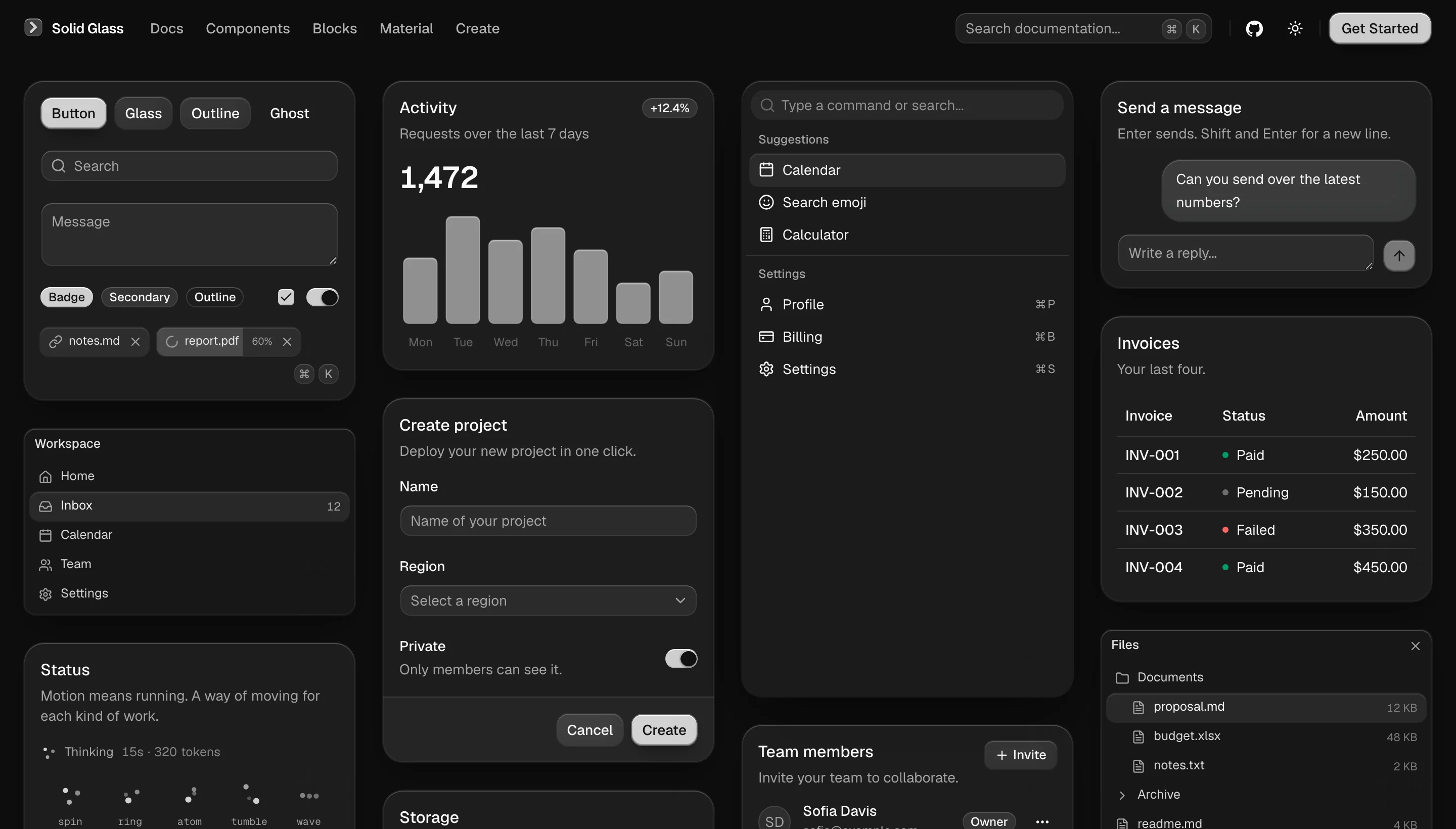Click the Create project button
1456x829 pixels.
[664, 730]
